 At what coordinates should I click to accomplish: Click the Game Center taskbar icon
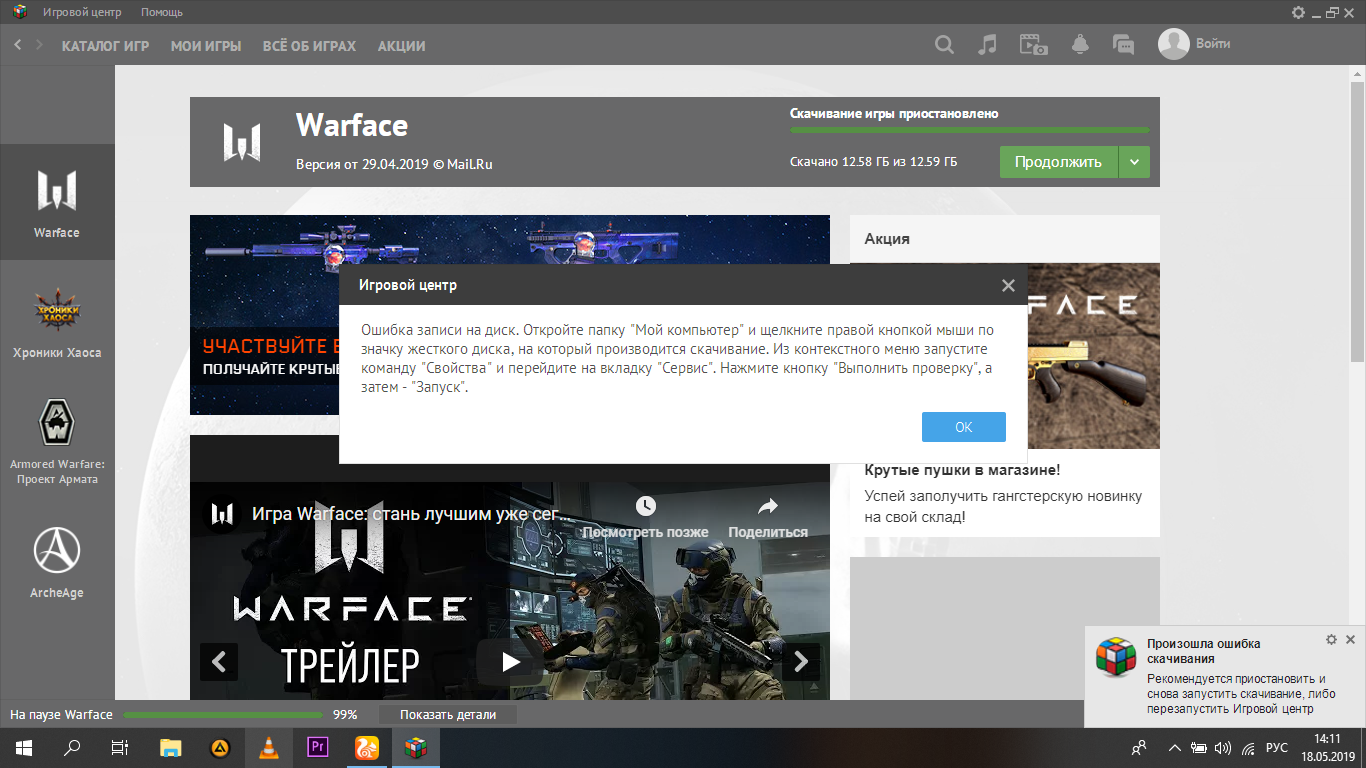pos(415,747)
